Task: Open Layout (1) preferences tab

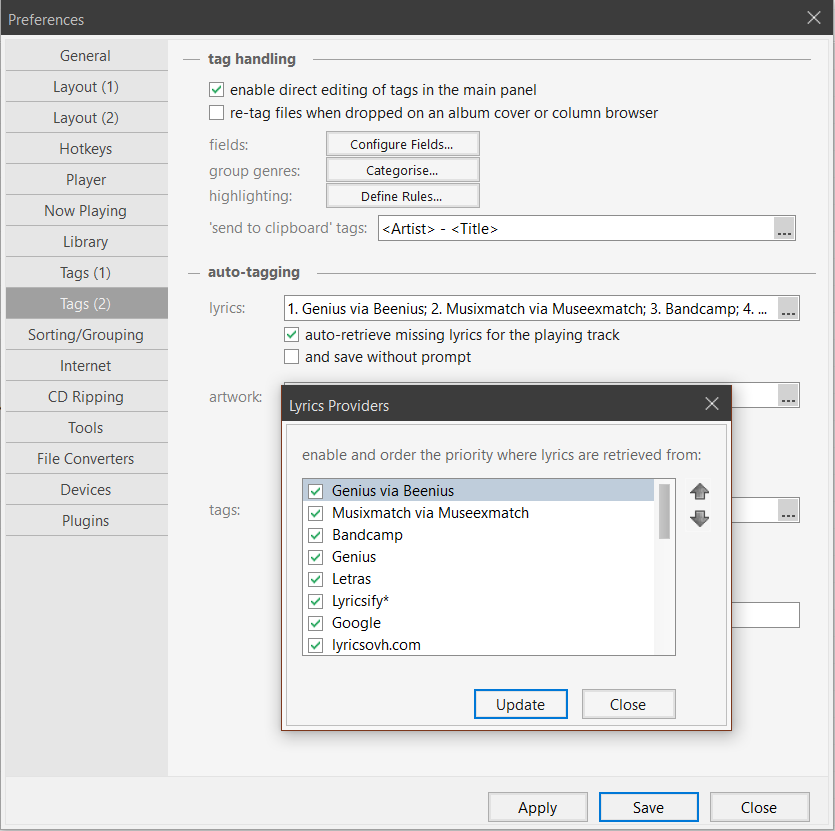Action: 86,86
